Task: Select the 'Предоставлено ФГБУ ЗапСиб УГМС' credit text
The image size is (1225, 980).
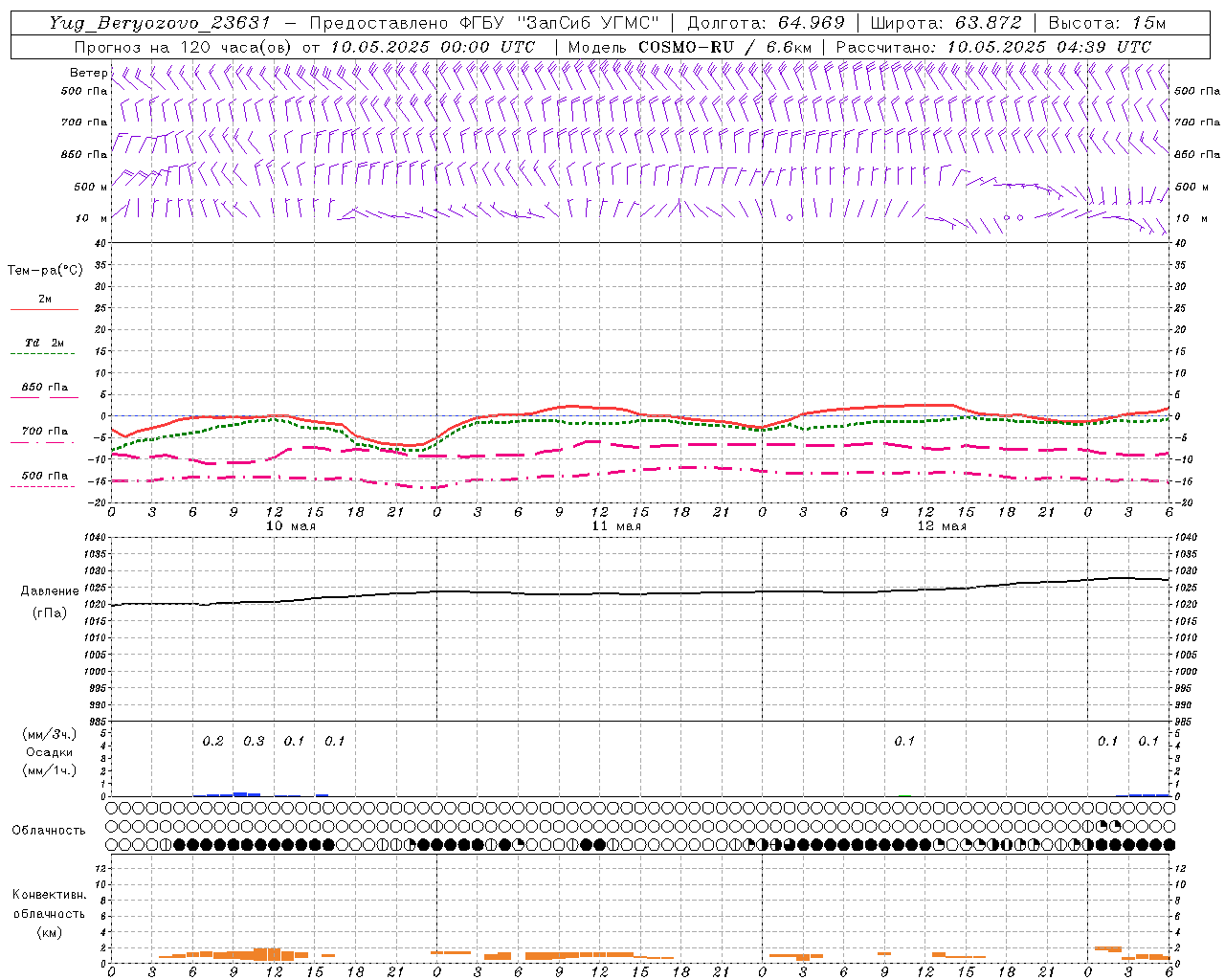Action: [x=485, y=23]
